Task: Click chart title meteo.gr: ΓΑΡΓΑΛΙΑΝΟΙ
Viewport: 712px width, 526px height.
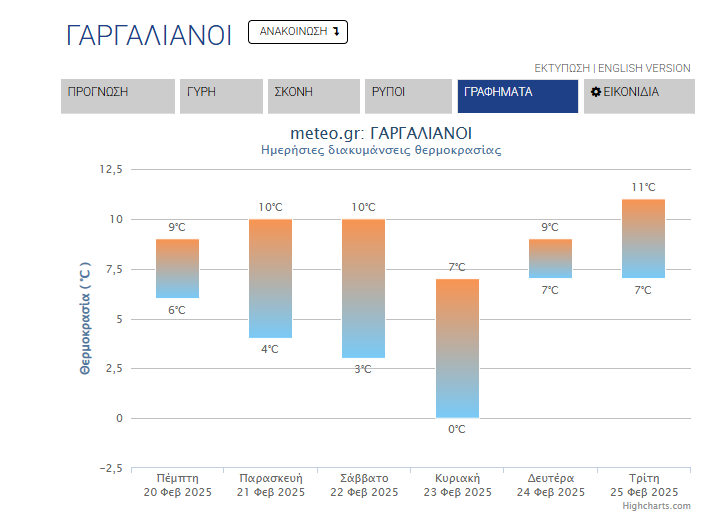Action: 381,133
